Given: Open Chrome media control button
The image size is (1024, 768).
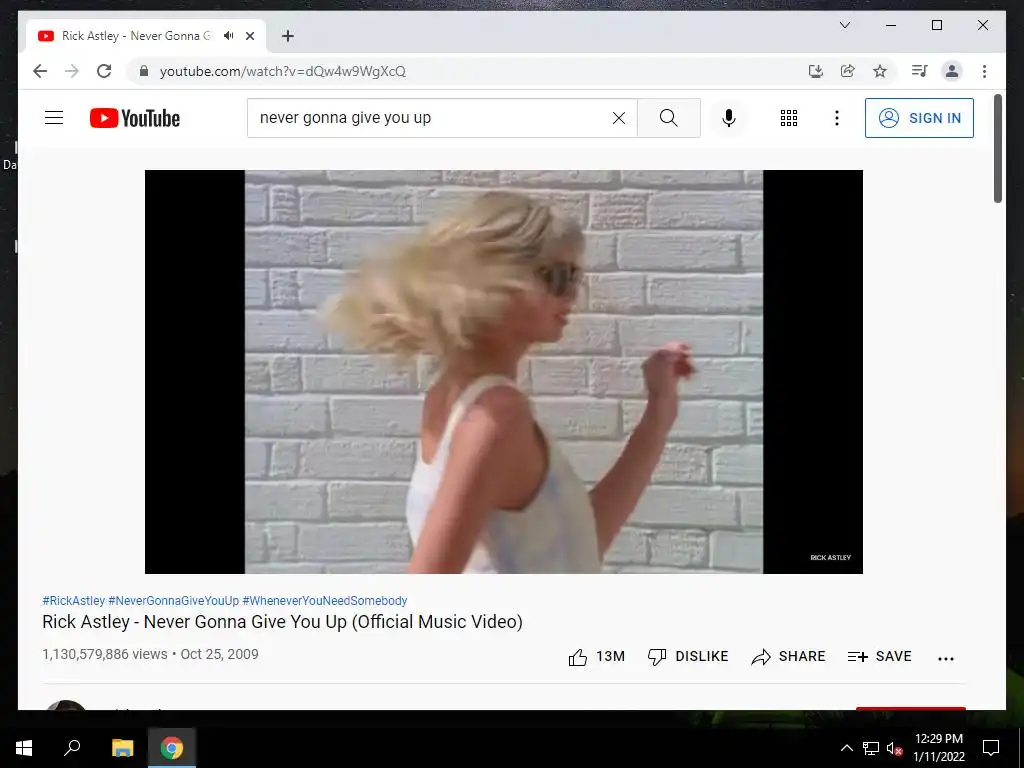Looking at the screenshot, I should click(920, 71).
